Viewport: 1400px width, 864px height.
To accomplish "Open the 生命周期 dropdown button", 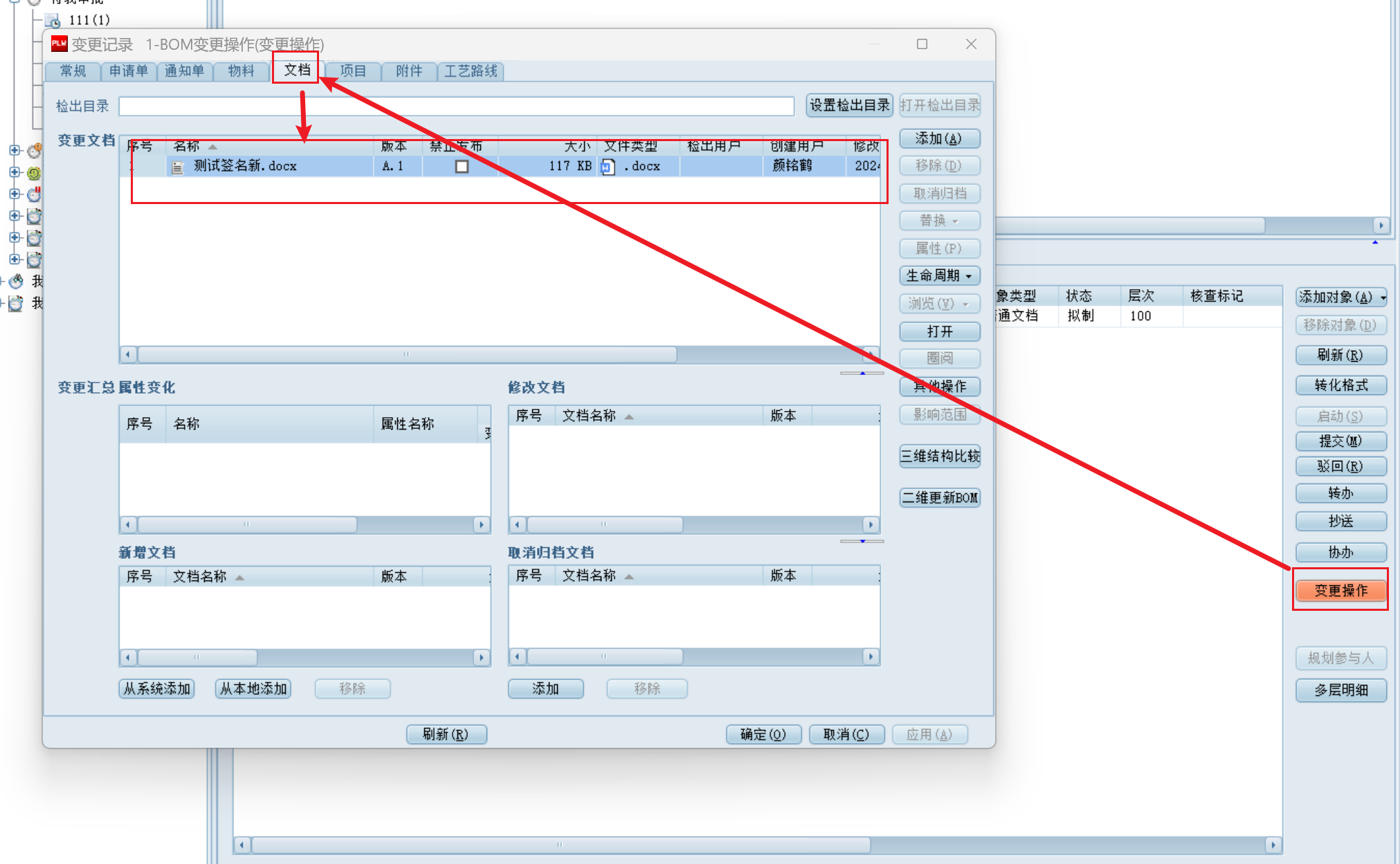I will point(940,276).
